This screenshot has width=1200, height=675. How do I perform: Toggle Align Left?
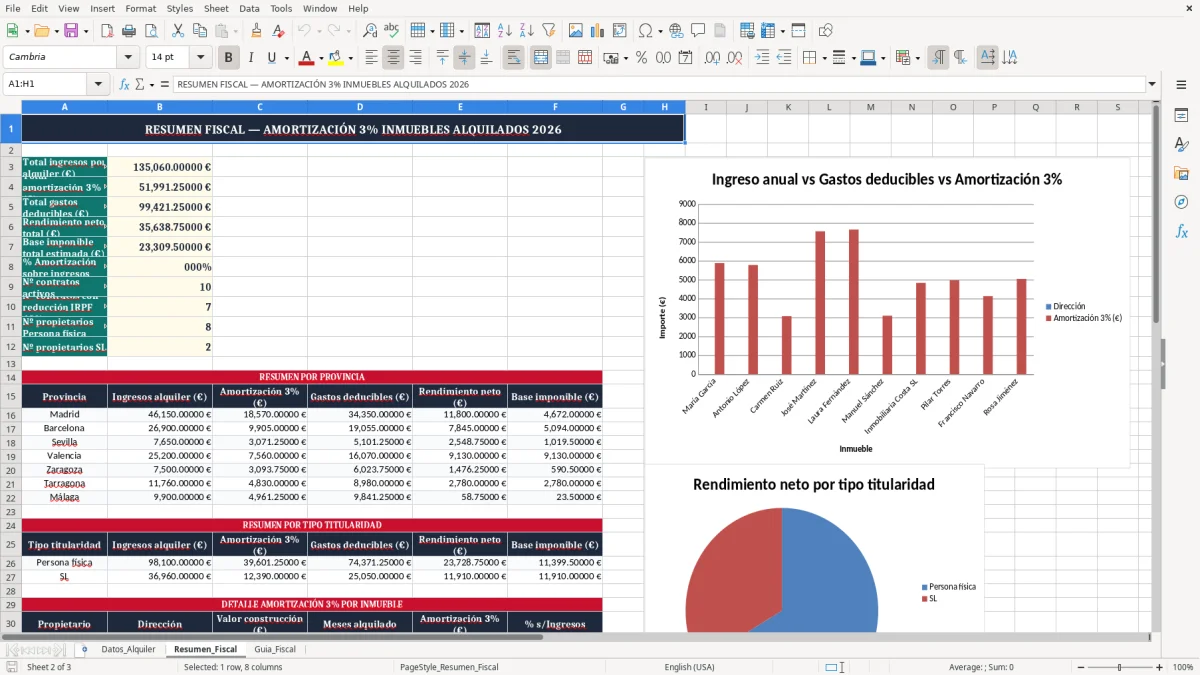pos(372,58)
